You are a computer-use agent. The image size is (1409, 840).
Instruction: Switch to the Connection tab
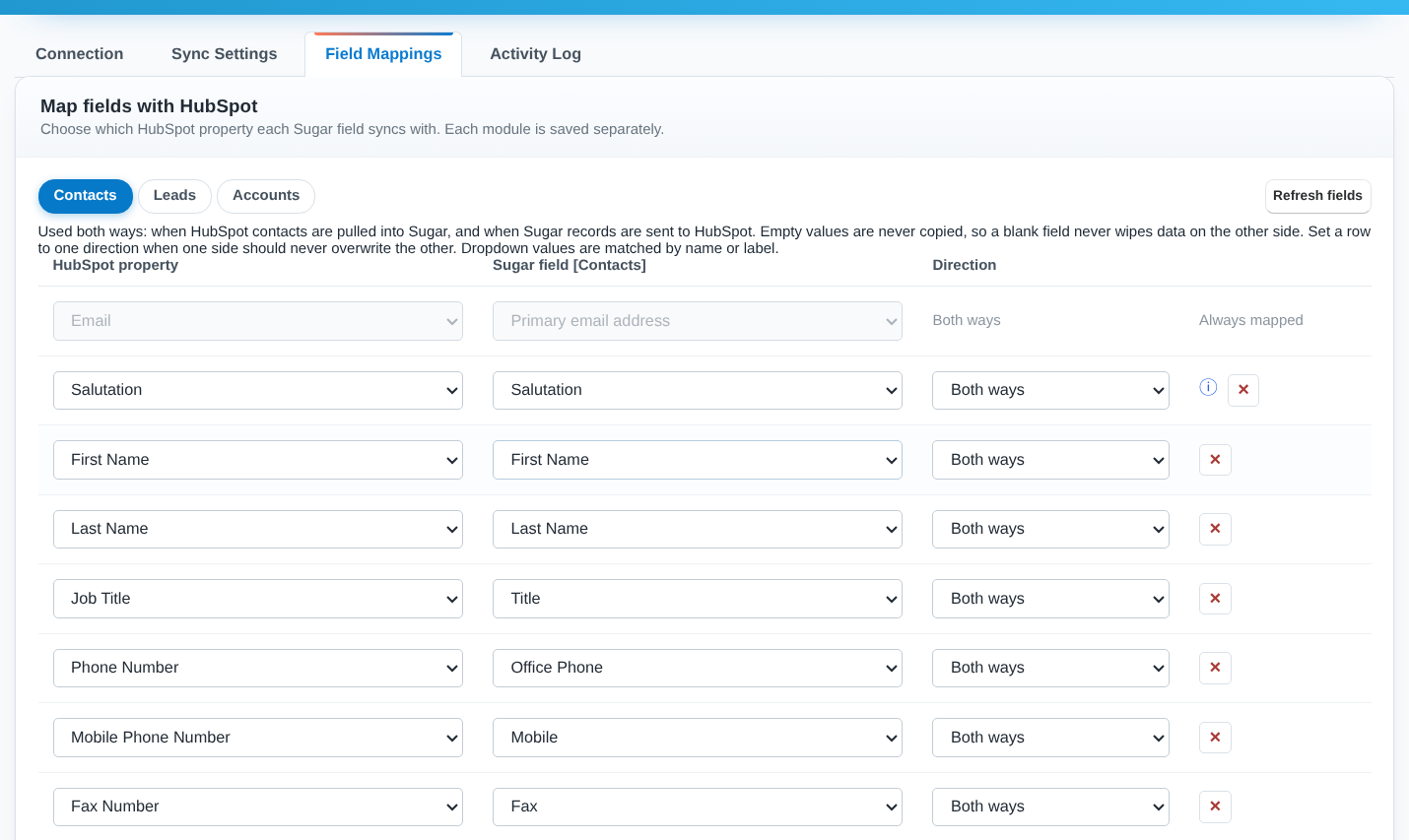pos(80,54)
